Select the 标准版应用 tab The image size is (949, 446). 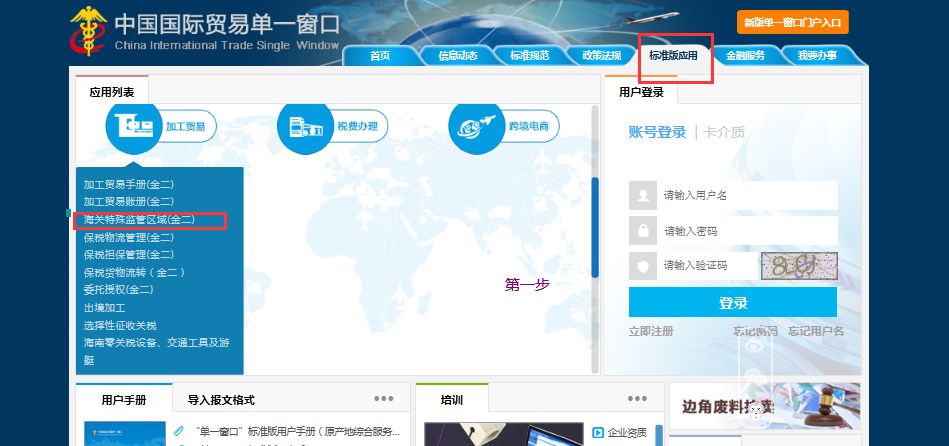pos(674,56)
